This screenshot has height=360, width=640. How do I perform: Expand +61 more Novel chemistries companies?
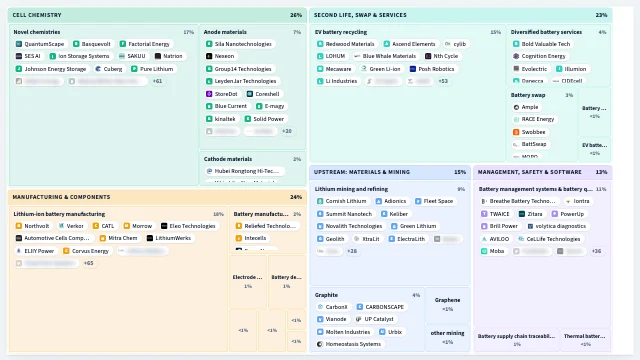[158, 81]
